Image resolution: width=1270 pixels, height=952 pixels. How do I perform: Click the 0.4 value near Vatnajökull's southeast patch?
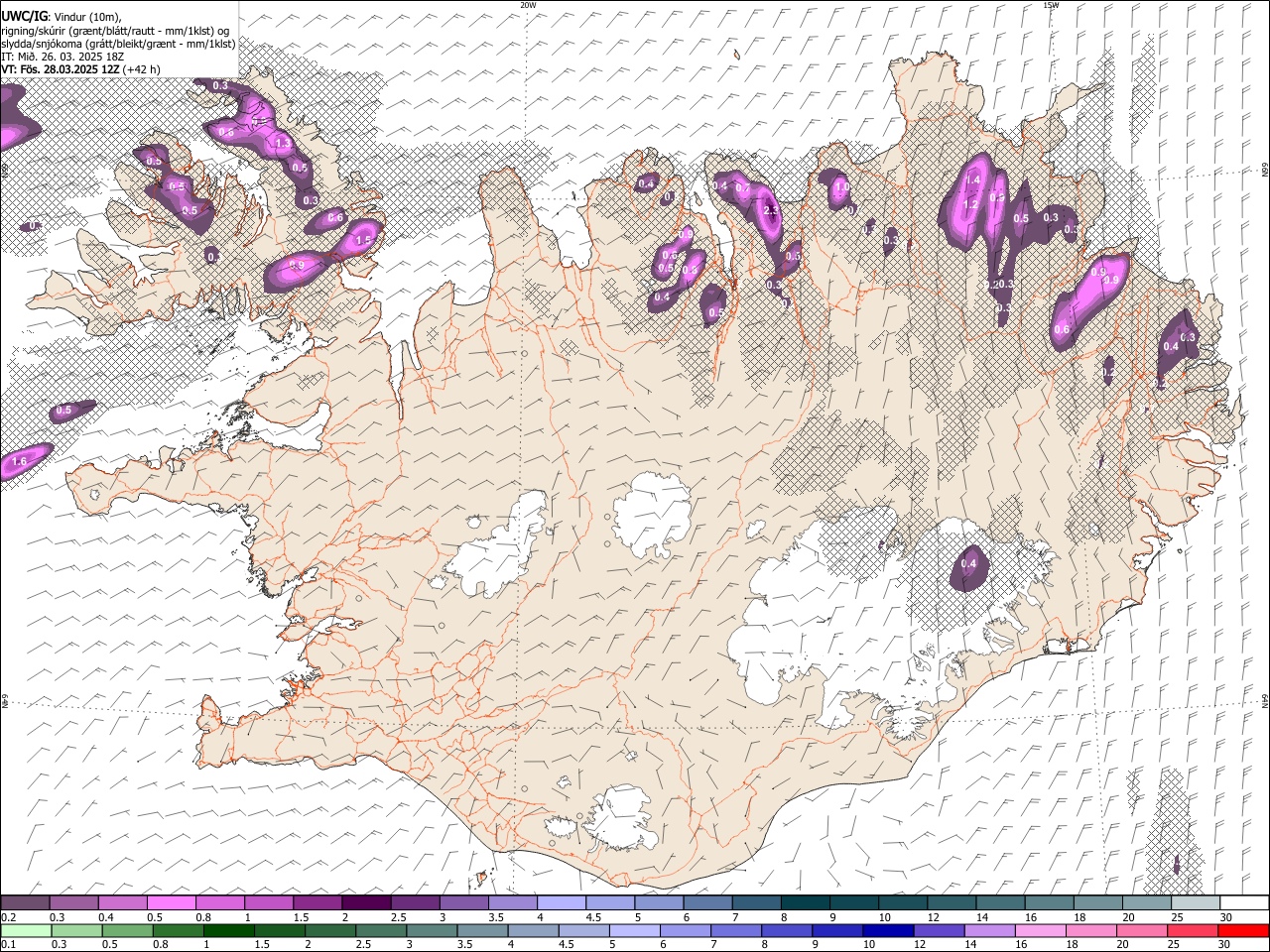(x=969, y=564)
